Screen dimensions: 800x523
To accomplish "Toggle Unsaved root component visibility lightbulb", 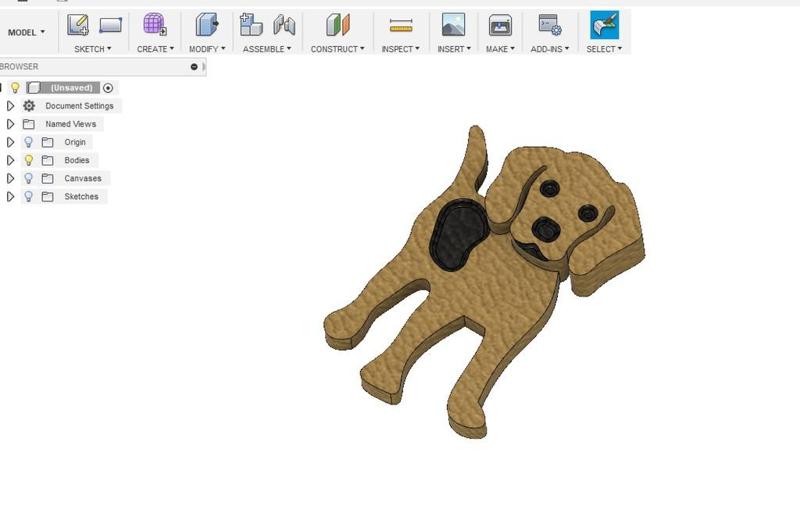I will 15,88.
